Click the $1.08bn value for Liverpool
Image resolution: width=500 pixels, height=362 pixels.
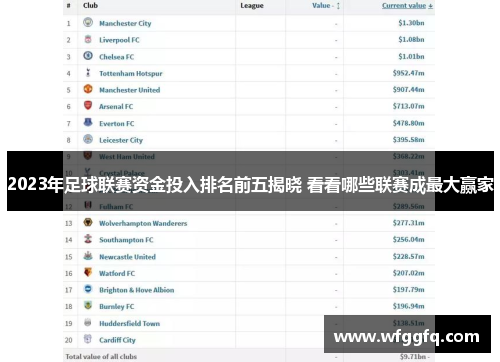pyautogui.click(x=411, y=39)
